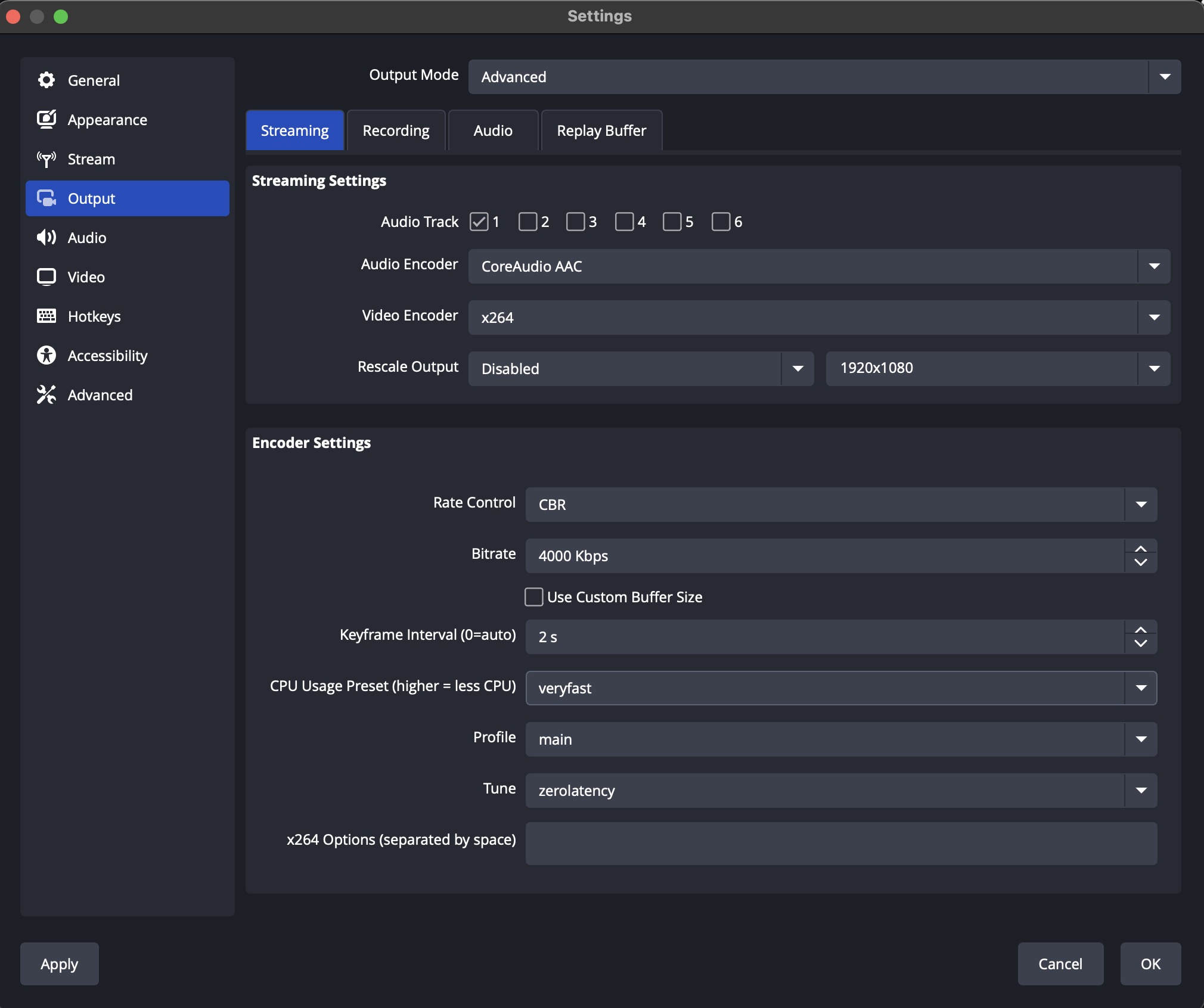The image size is (1204, 1008).
Task: Click the x264 Options text field
Action: (840, 844)
